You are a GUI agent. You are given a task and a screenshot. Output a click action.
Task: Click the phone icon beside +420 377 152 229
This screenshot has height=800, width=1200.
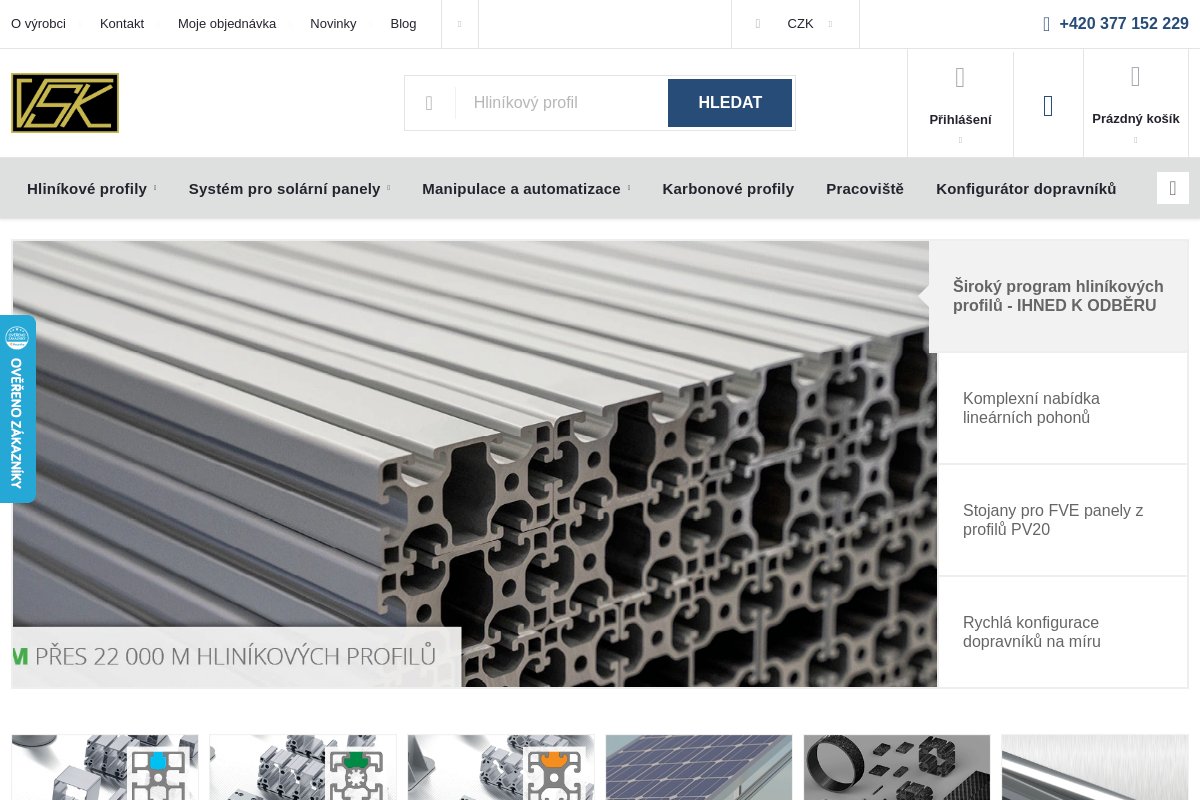pos(1046,24)
